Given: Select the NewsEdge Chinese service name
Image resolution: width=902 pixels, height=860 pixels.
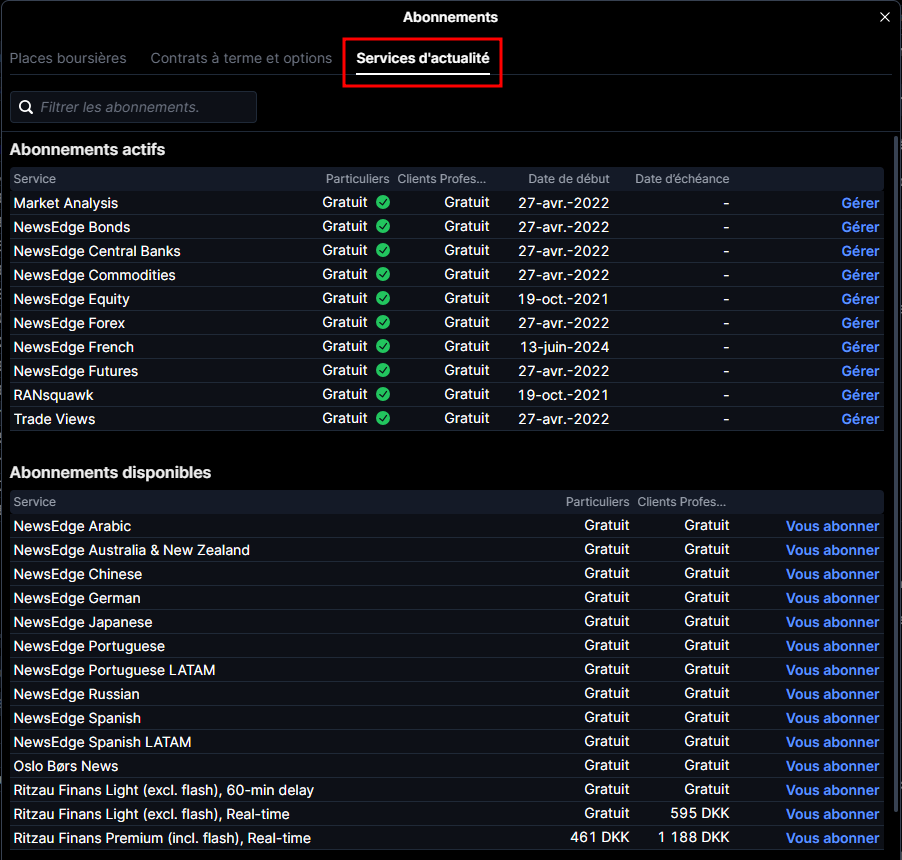Looking at the screenshot, I should tap(78, 574).
